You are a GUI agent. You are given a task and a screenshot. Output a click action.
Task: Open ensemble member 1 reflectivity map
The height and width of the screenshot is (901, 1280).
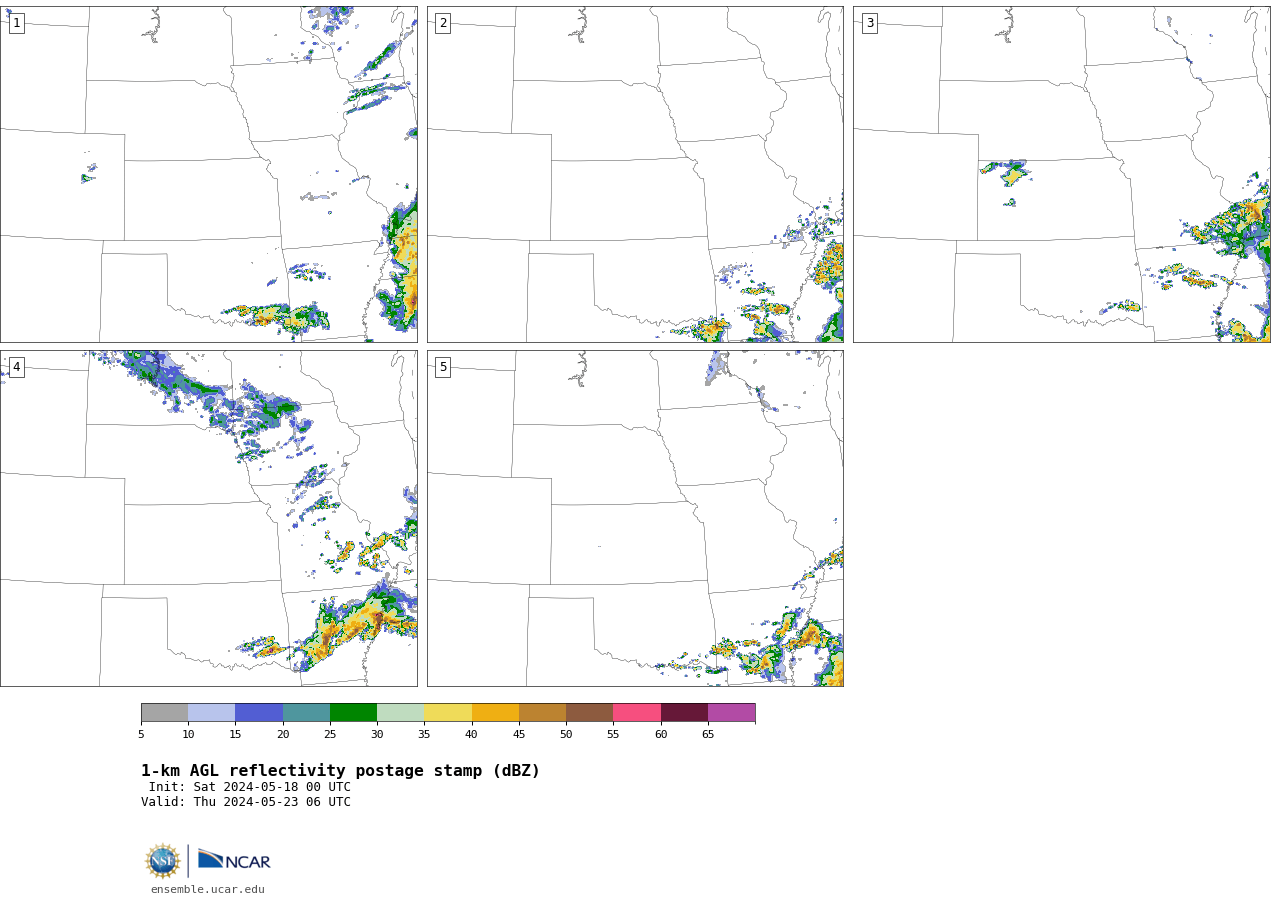[x=208, y=174]
